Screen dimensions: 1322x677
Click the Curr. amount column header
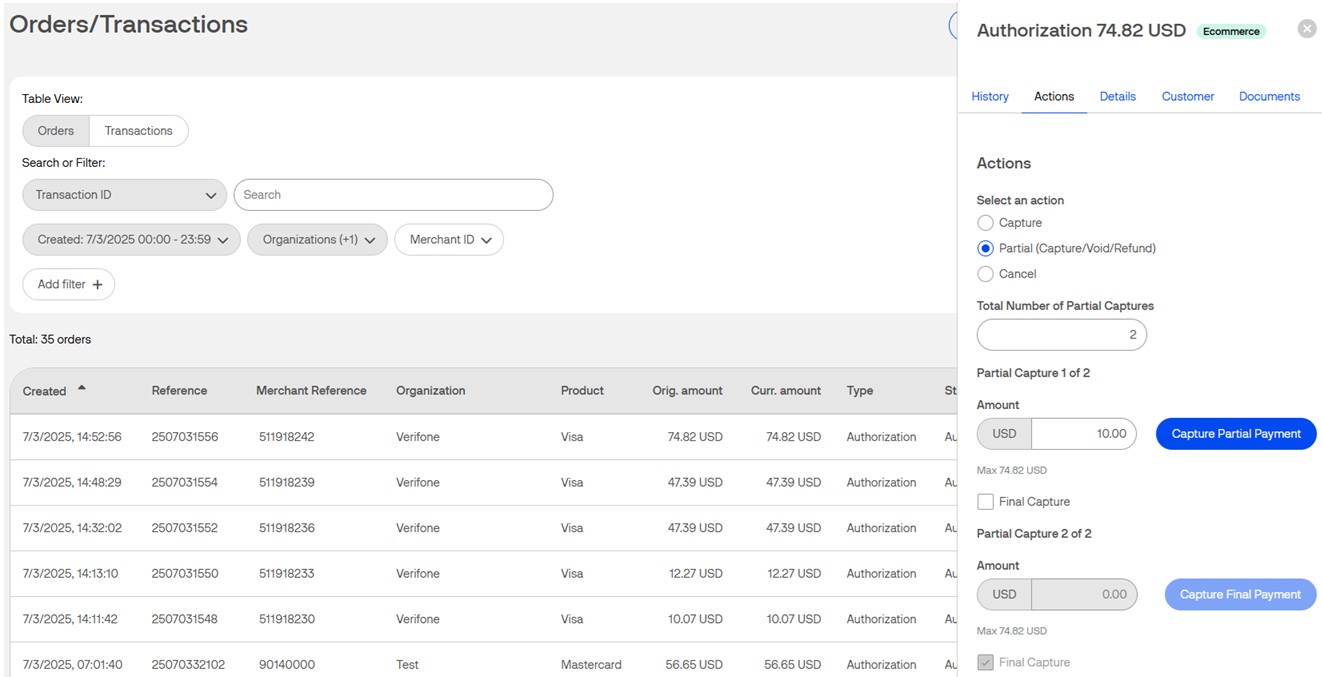[x=786, y=391]
